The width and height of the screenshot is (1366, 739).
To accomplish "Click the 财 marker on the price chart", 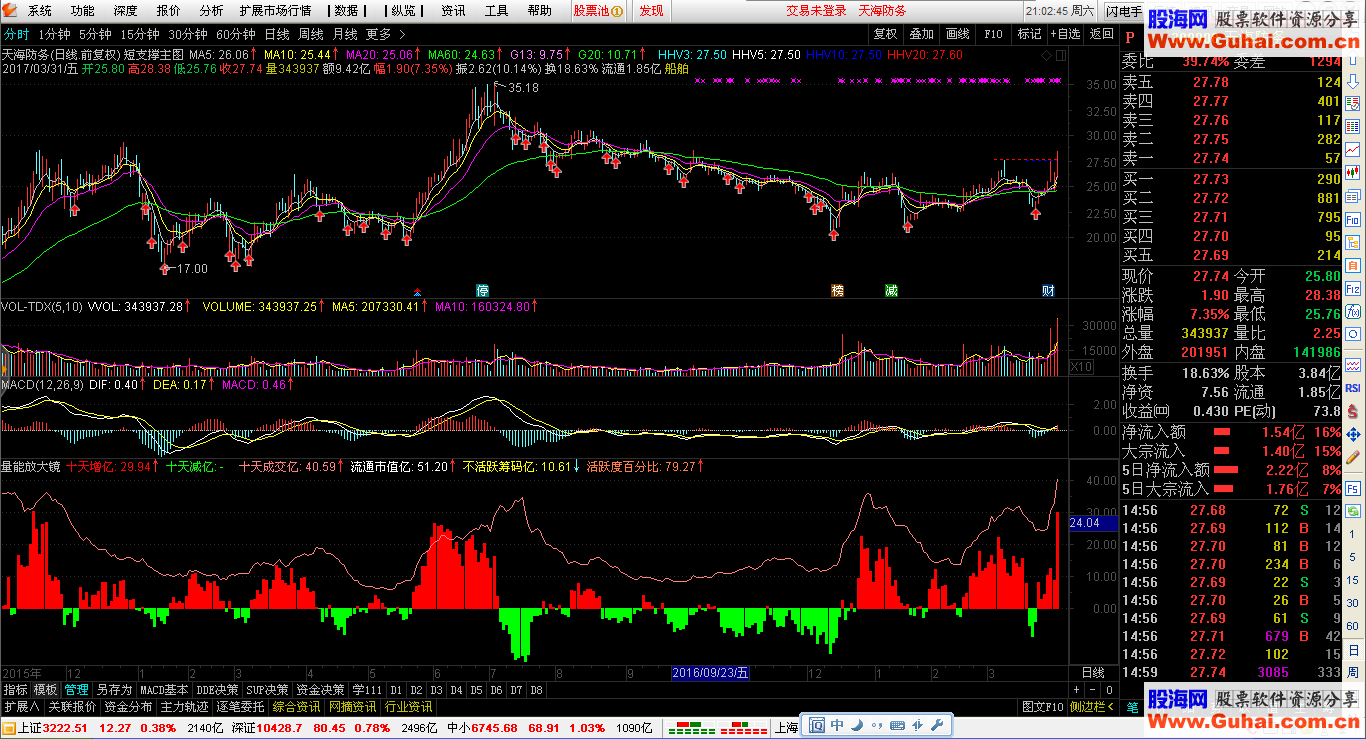I will coord(1048,290).
